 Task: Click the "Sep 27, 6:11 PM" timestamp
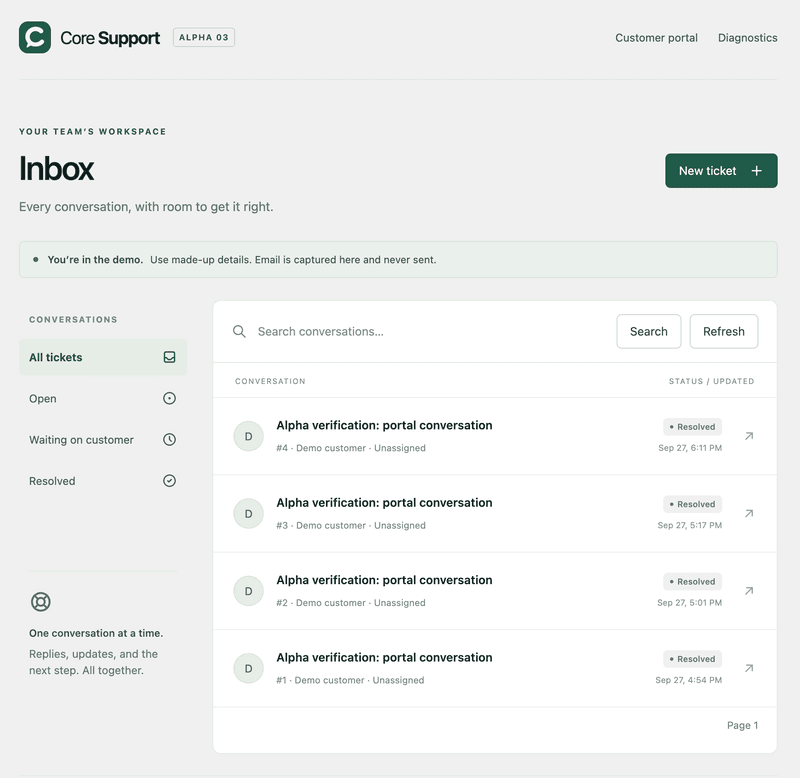[x=690, y=448]
